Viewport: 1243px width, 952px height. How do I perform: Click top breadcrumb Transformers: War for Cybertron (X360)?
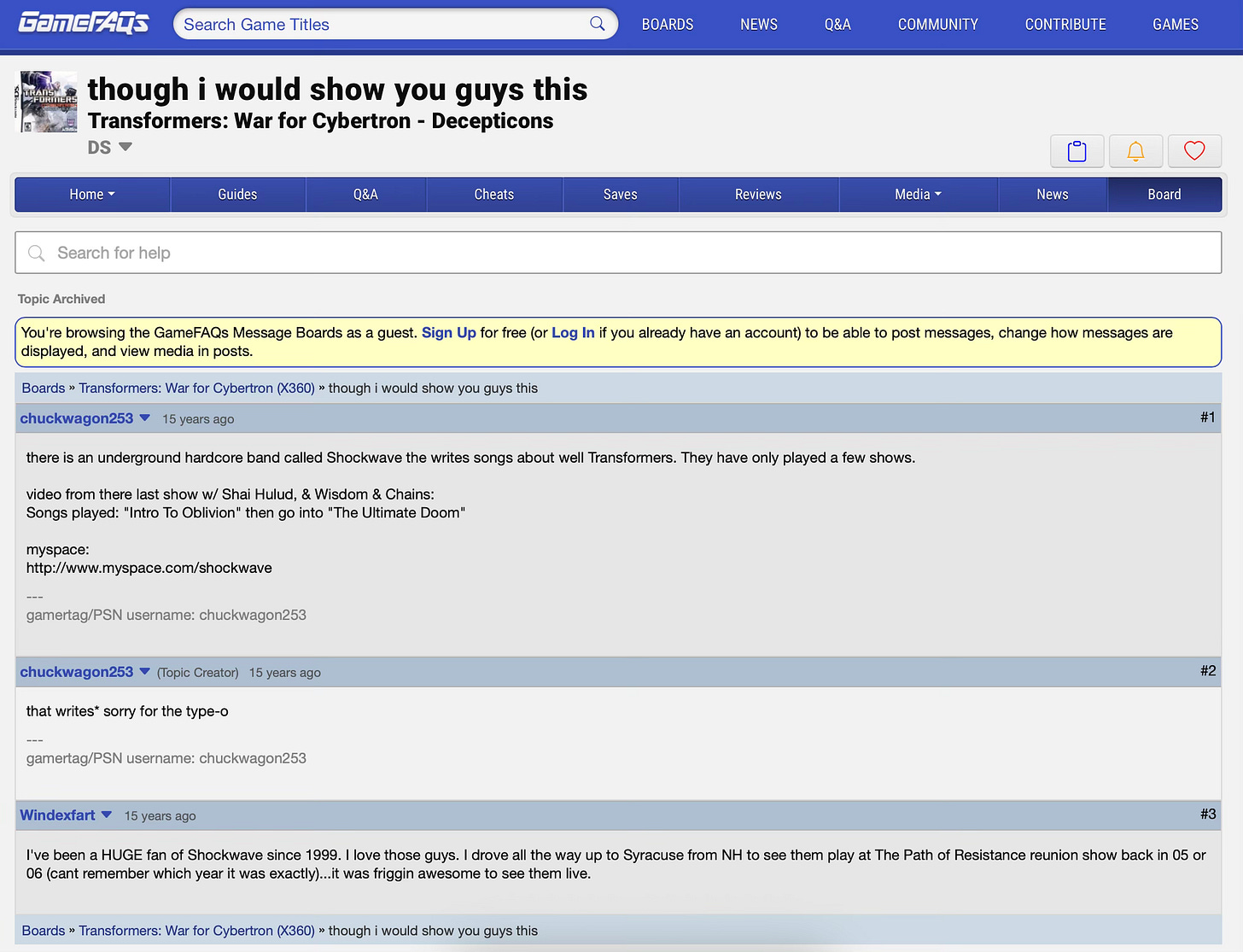[x=196, y=388]
